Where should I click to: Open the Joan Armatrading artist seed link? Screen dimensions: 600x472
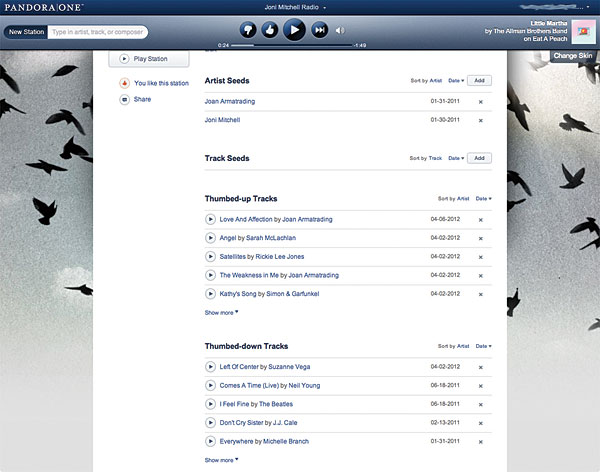click(230, 101)
